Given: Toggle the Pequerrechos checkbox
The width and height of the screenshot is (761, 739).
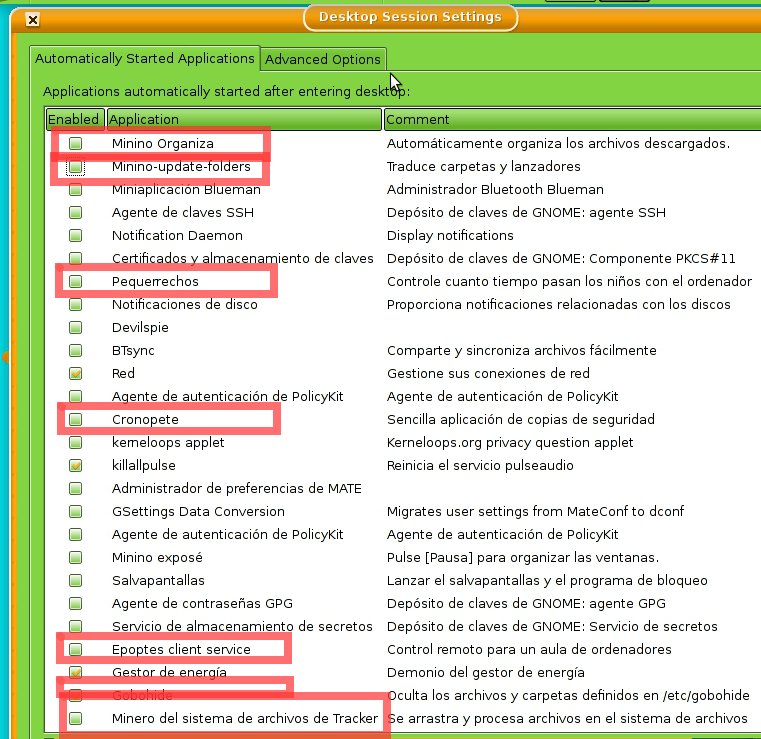Looking at the screenshot, I should pos(75,281).
